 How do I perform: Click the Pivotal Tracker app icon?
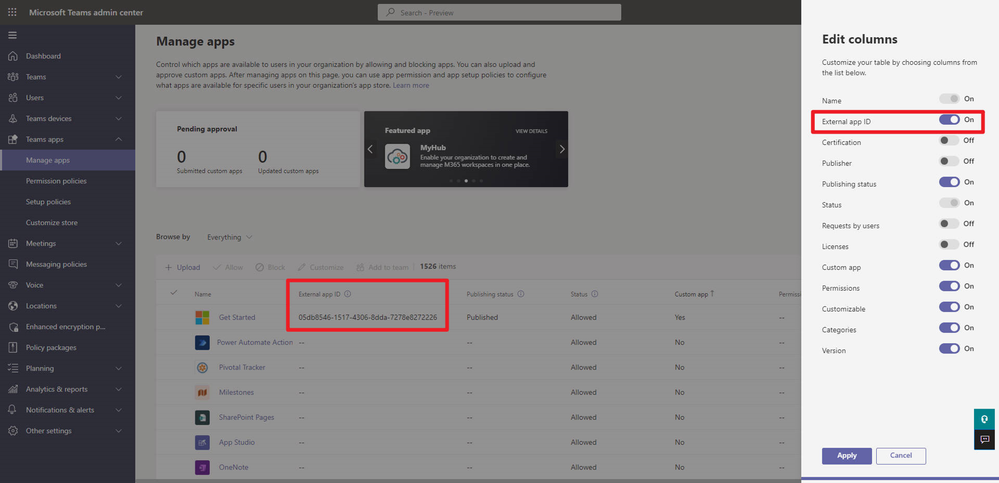[202, 368]
